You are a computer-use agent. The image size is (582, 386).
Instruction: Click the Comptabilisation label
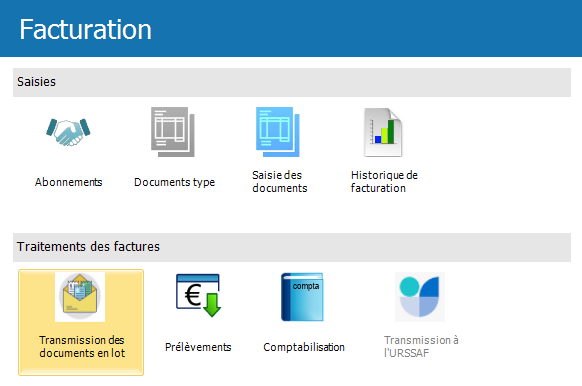pyautogui.click(x=304, y=347)
